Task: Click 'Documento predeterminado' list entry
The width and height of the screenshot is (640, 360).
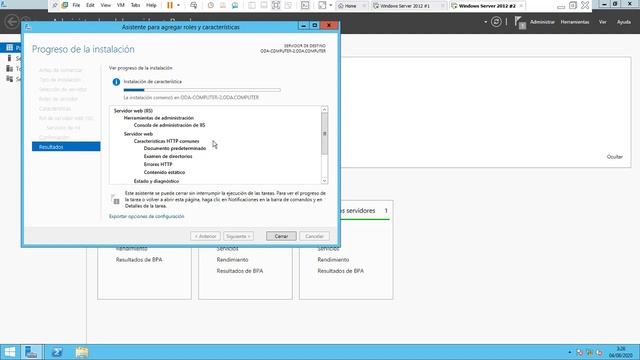Action: [175, 149]
